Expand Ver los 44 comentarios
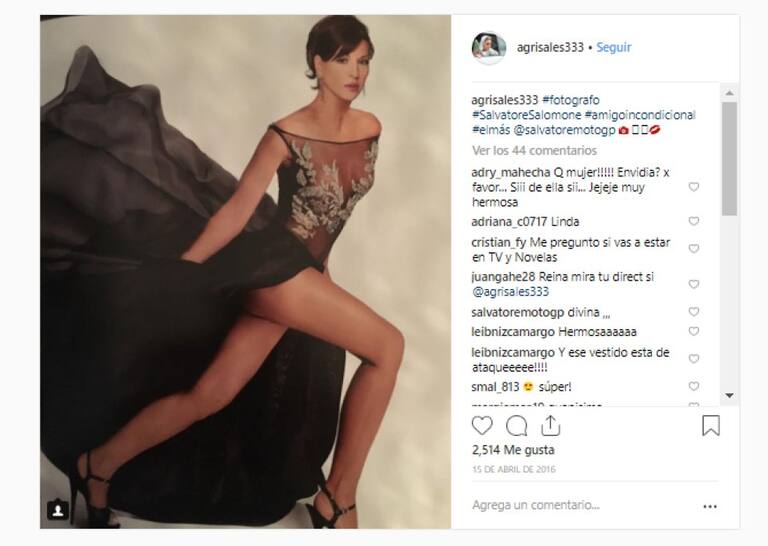The width and height of the screenshot is (768, 546). (x=534, y=150)
